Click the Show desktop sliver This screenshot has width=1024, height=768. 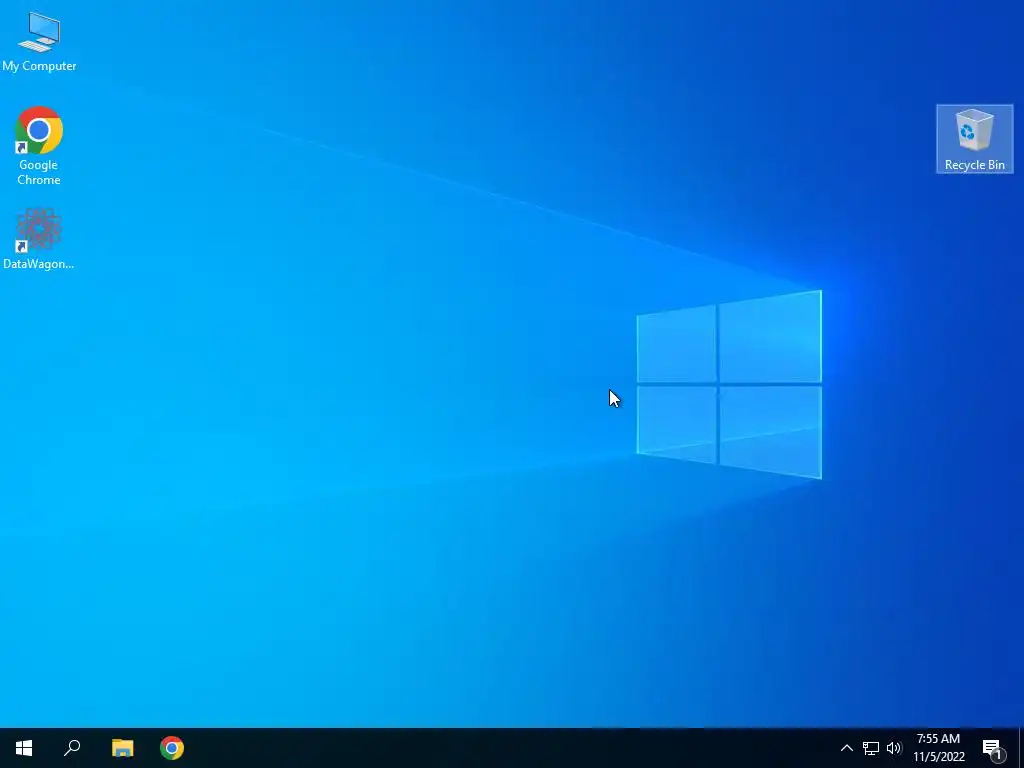[1021, 748]
